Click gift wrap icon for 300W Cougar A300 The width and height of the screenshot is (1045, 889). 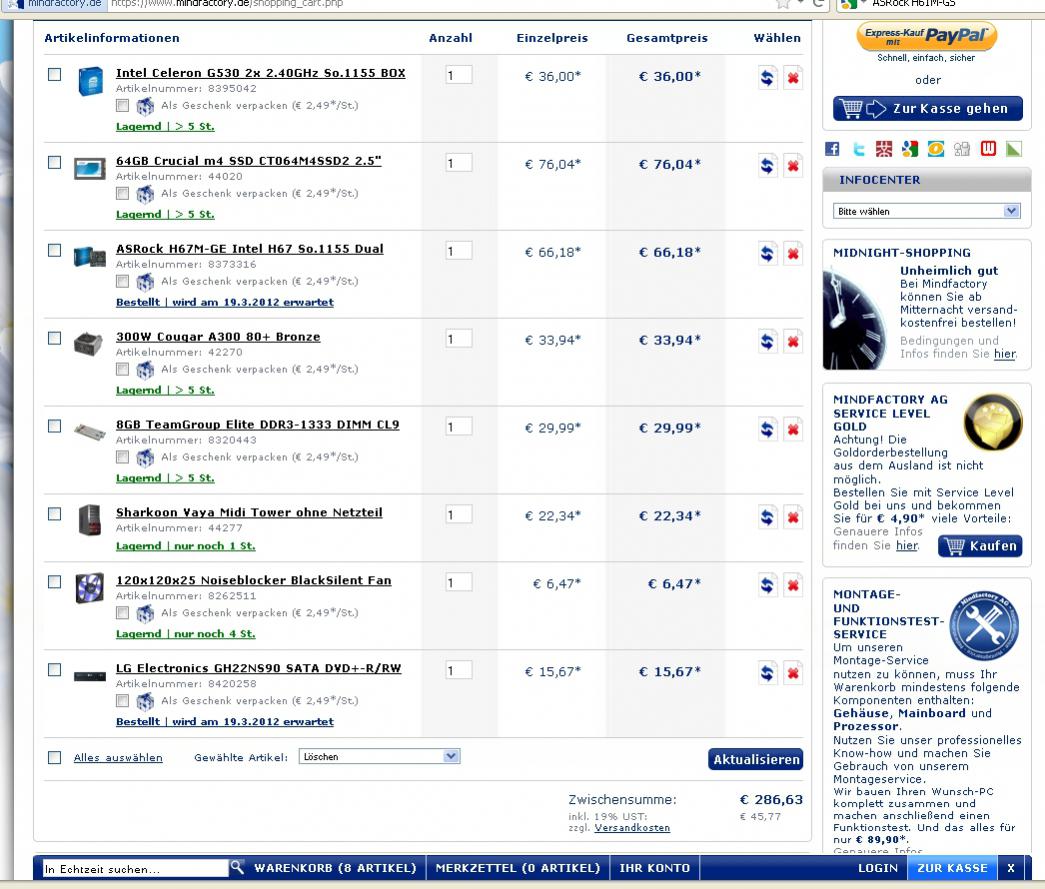pyautogui.click(x=145, y=370)
